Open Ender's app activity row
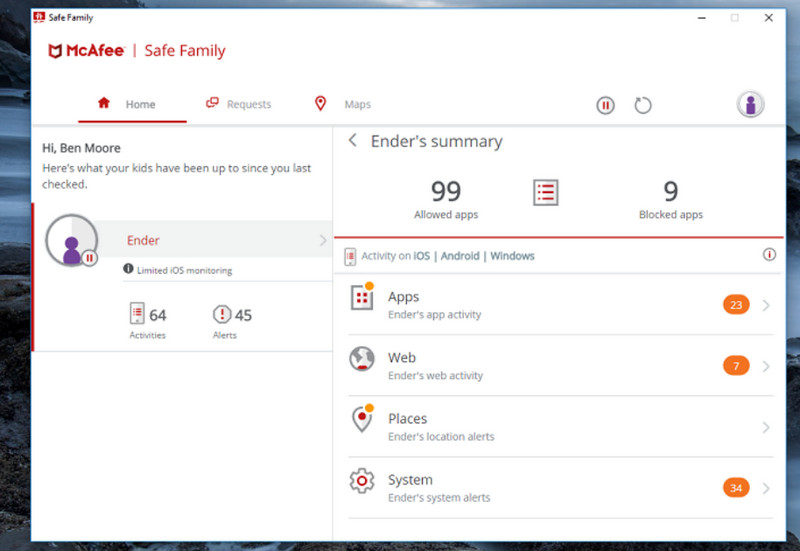800x551 pixels. 561,305
